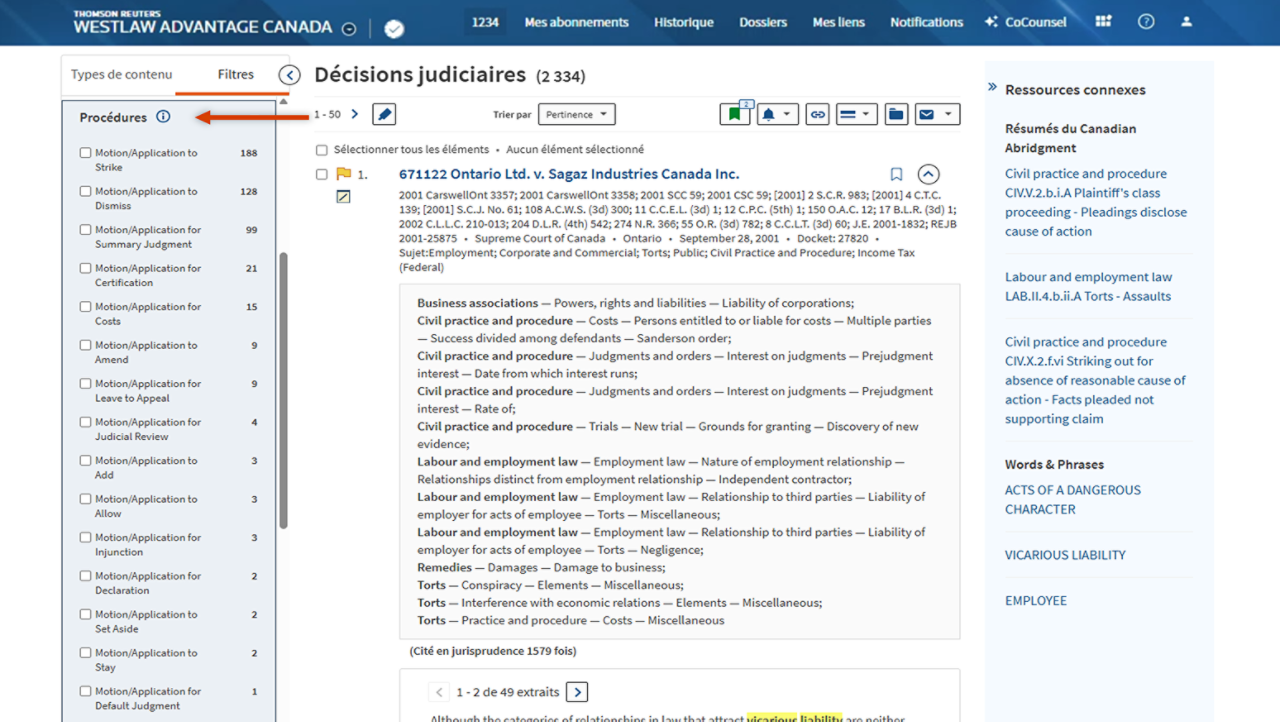Collapse the first result details chevron
Screen dimensions: 1280x722
(928, 174)
